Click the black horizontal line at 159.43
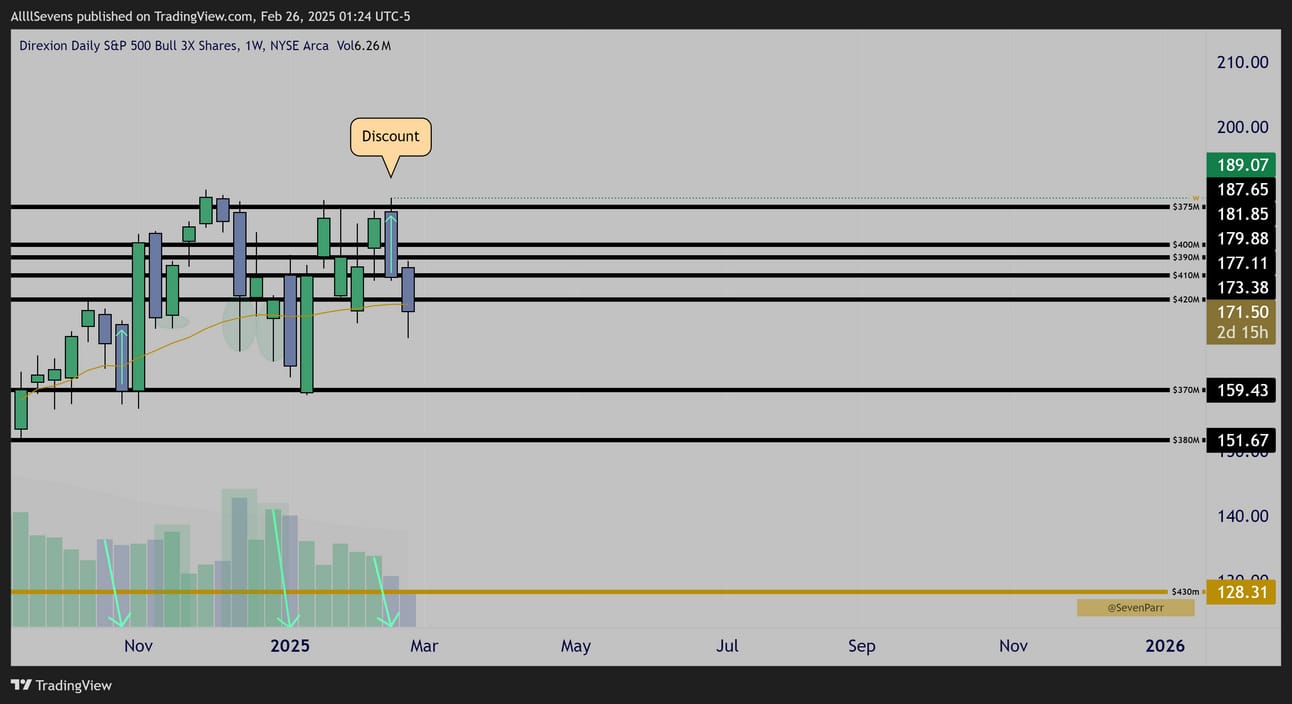This screenshot has height=704, width=1292. [x=590, y=390]
